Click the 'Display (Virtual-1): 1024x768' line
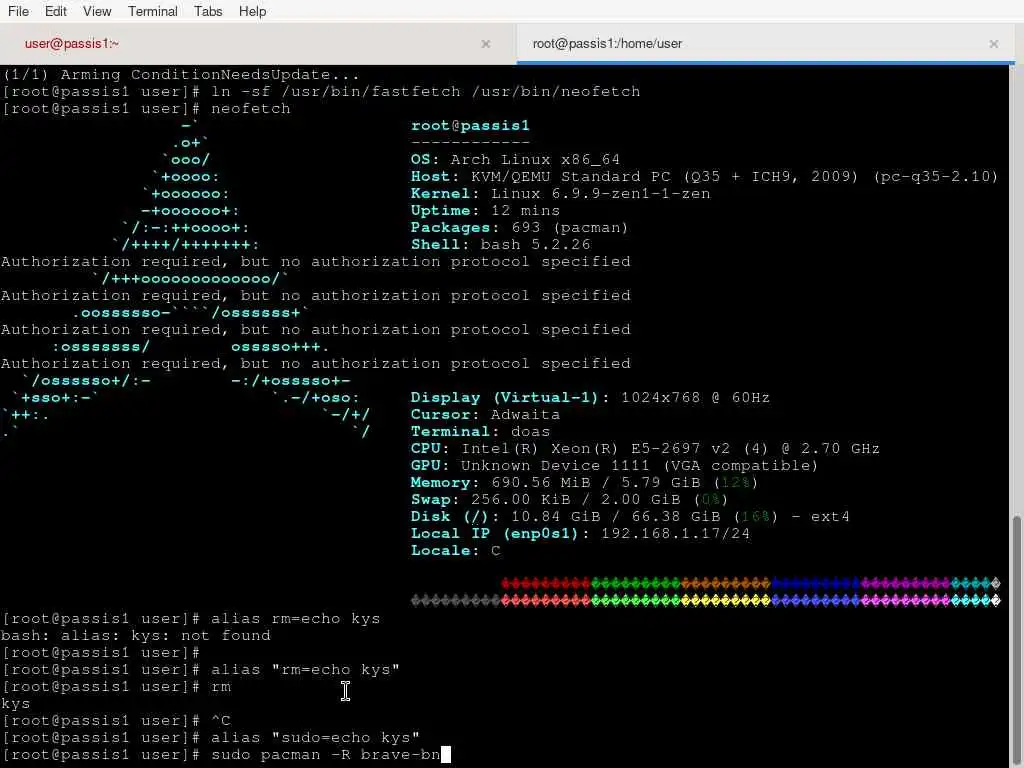 point(590,397)
